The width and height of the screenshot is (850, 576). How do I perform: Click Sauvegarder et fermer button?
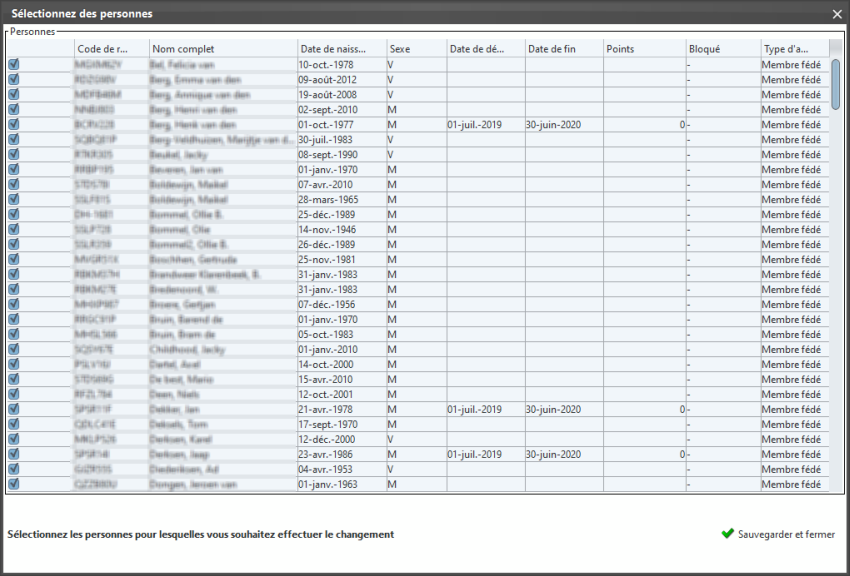pos(778,534)
